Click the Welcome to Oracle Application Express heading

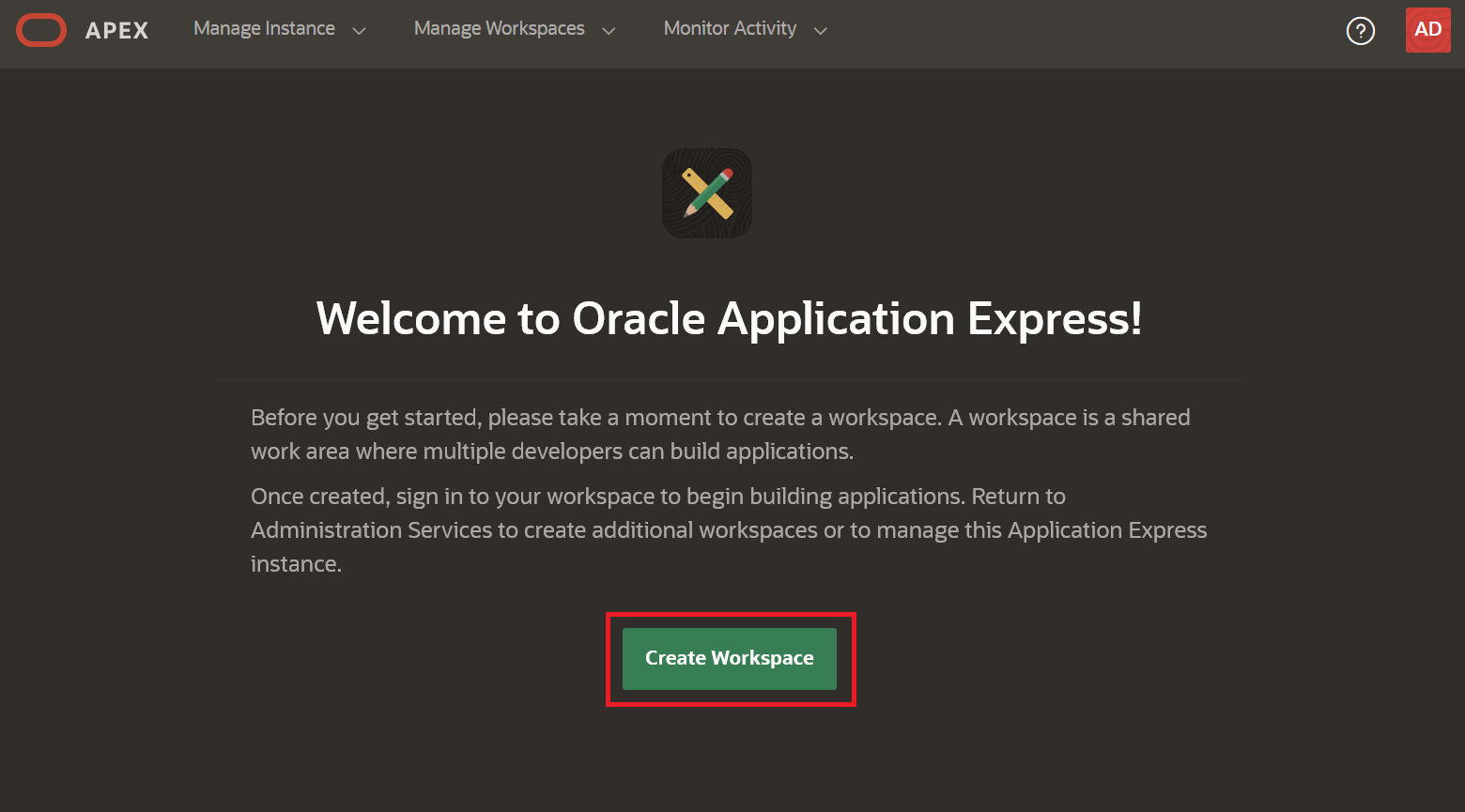tap(730, 318)
